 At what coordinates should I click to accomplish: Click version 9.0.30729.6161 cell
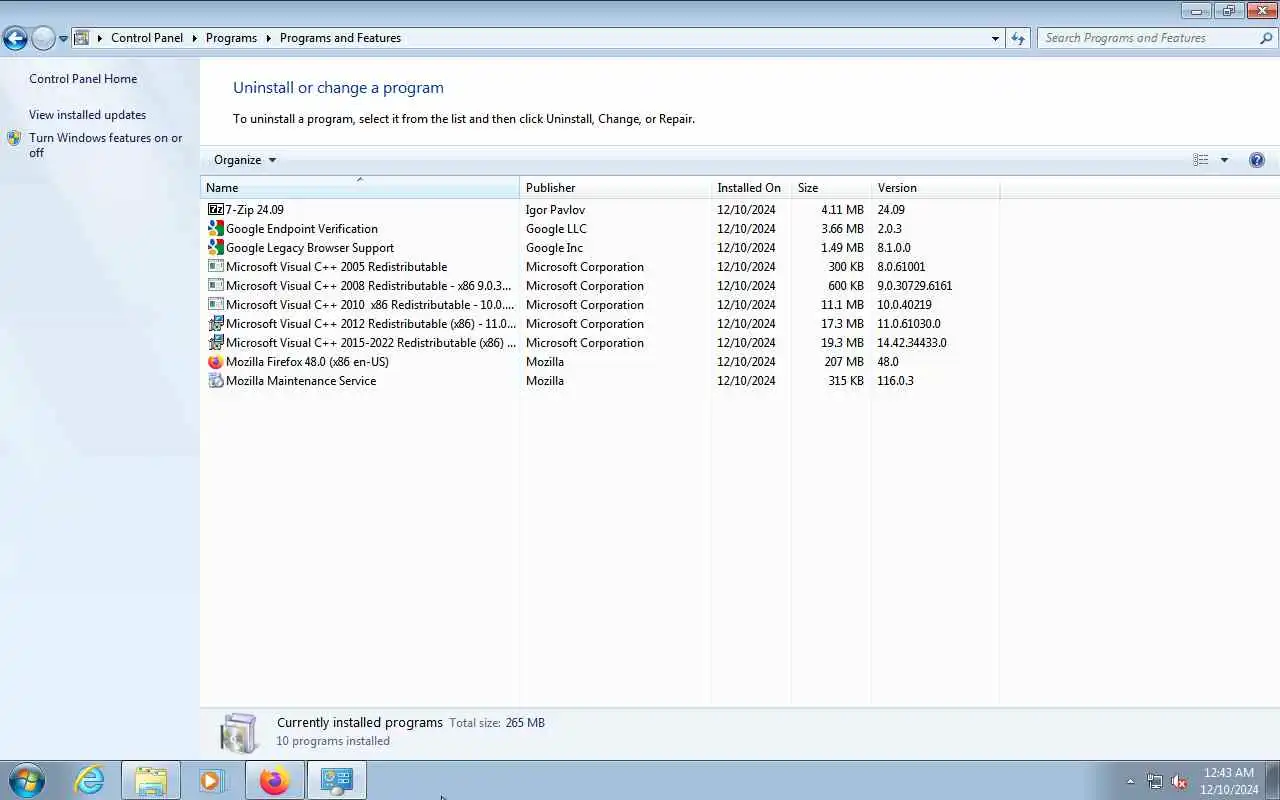click(x=914, y=286)
